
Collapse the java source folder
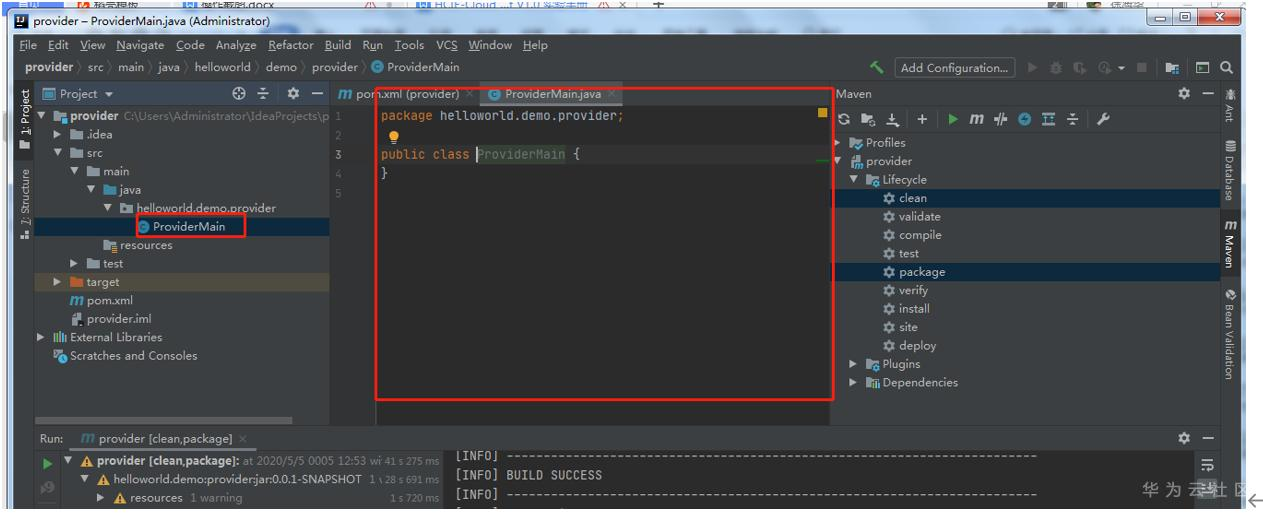tap(91, 189)
